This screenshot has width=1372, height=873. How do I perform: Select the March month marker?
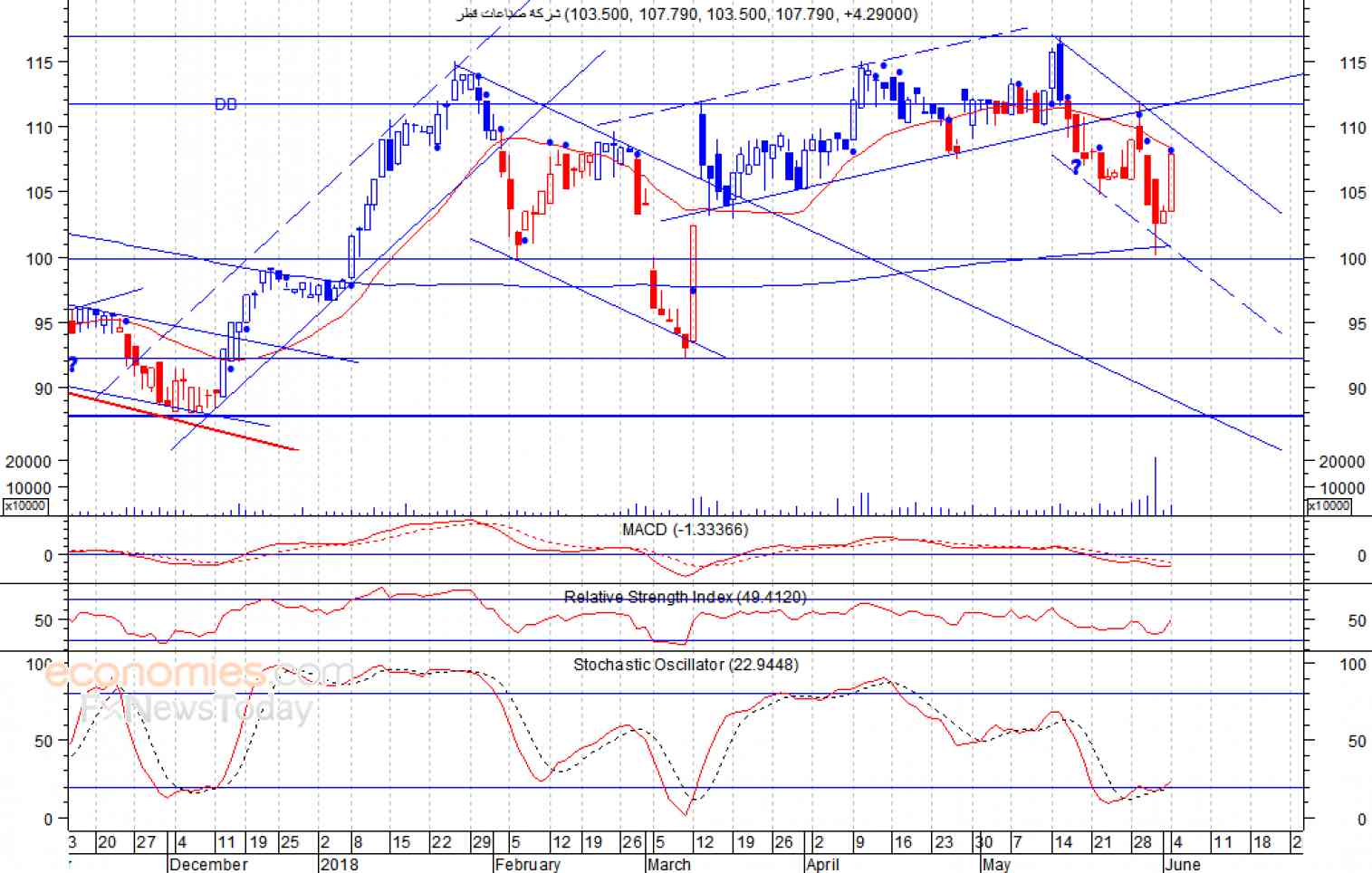(669, 864)
